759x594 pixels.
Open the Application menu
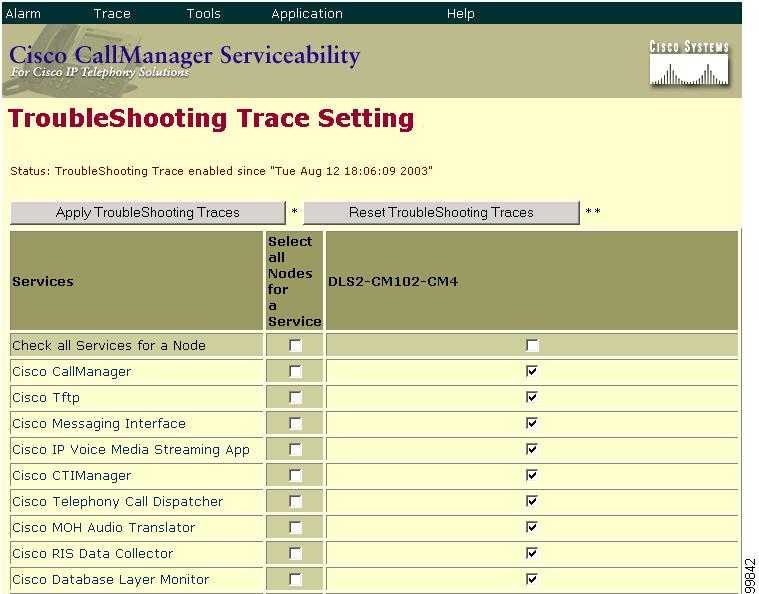pyautogui.click(x=307, y=14)
